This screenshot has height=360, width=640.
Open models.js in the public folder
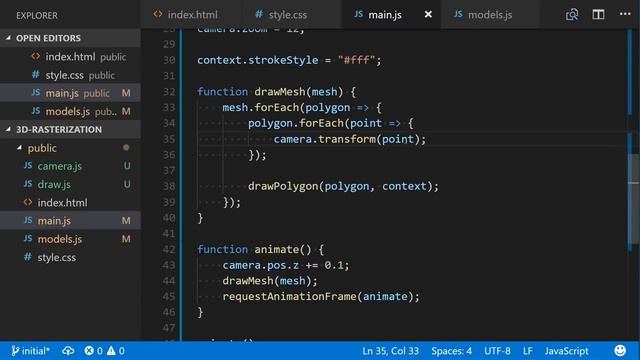click(x=70, y=239)
